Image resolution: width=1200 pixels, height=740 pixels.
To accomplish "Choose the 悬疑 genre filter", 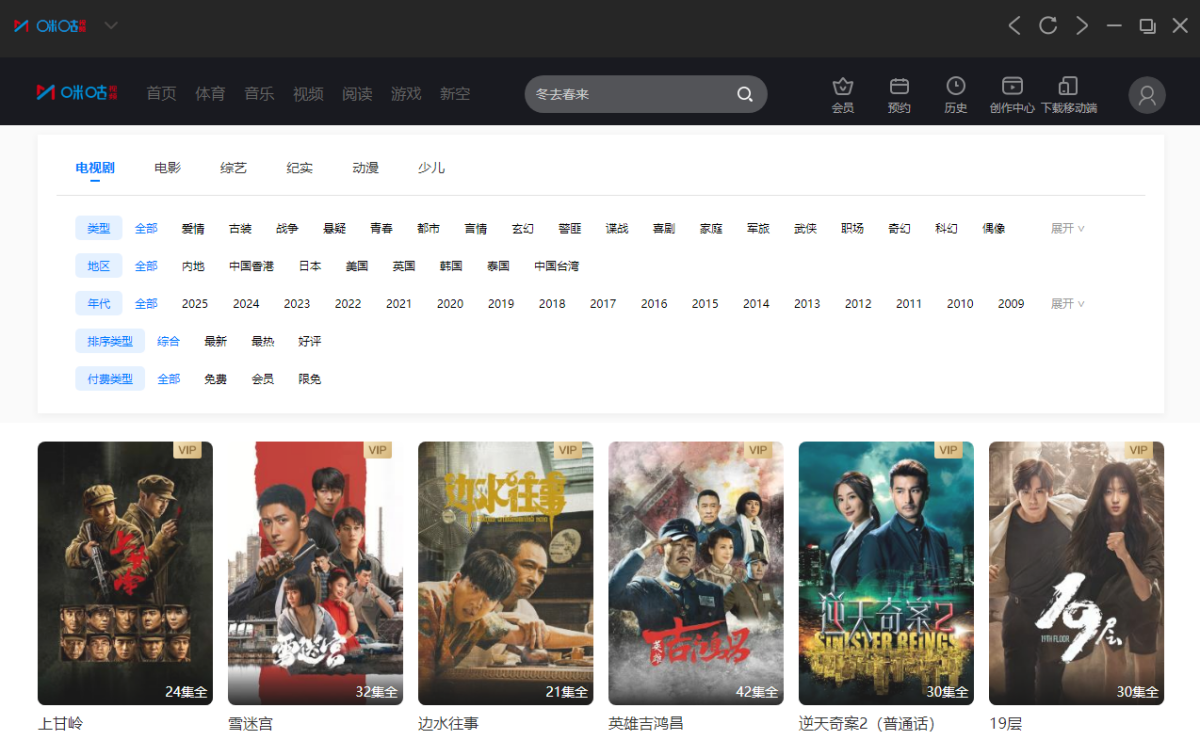I will [x=334, y=228].
